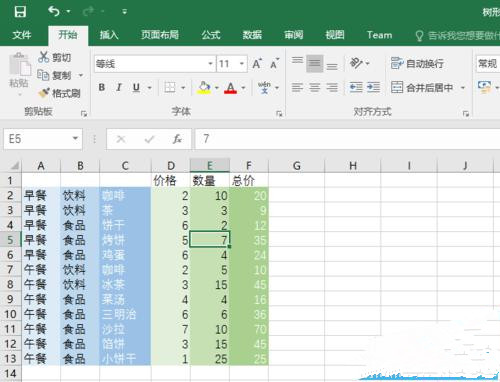Click the decrease font size icon
Viewport: 500px width, 382px height.
pyautogui.click(x=274, y=63)
